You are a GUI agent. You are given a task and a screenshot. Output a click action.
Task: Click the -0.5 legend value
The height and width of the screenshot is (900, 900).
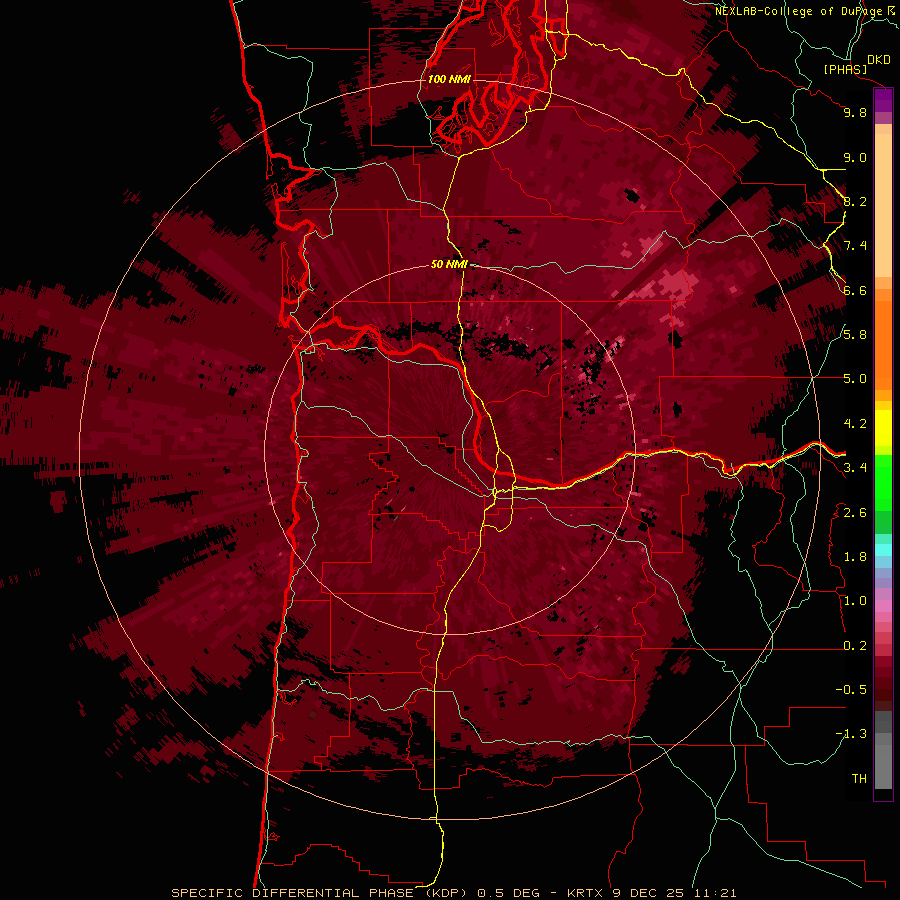tap(851, 690)
